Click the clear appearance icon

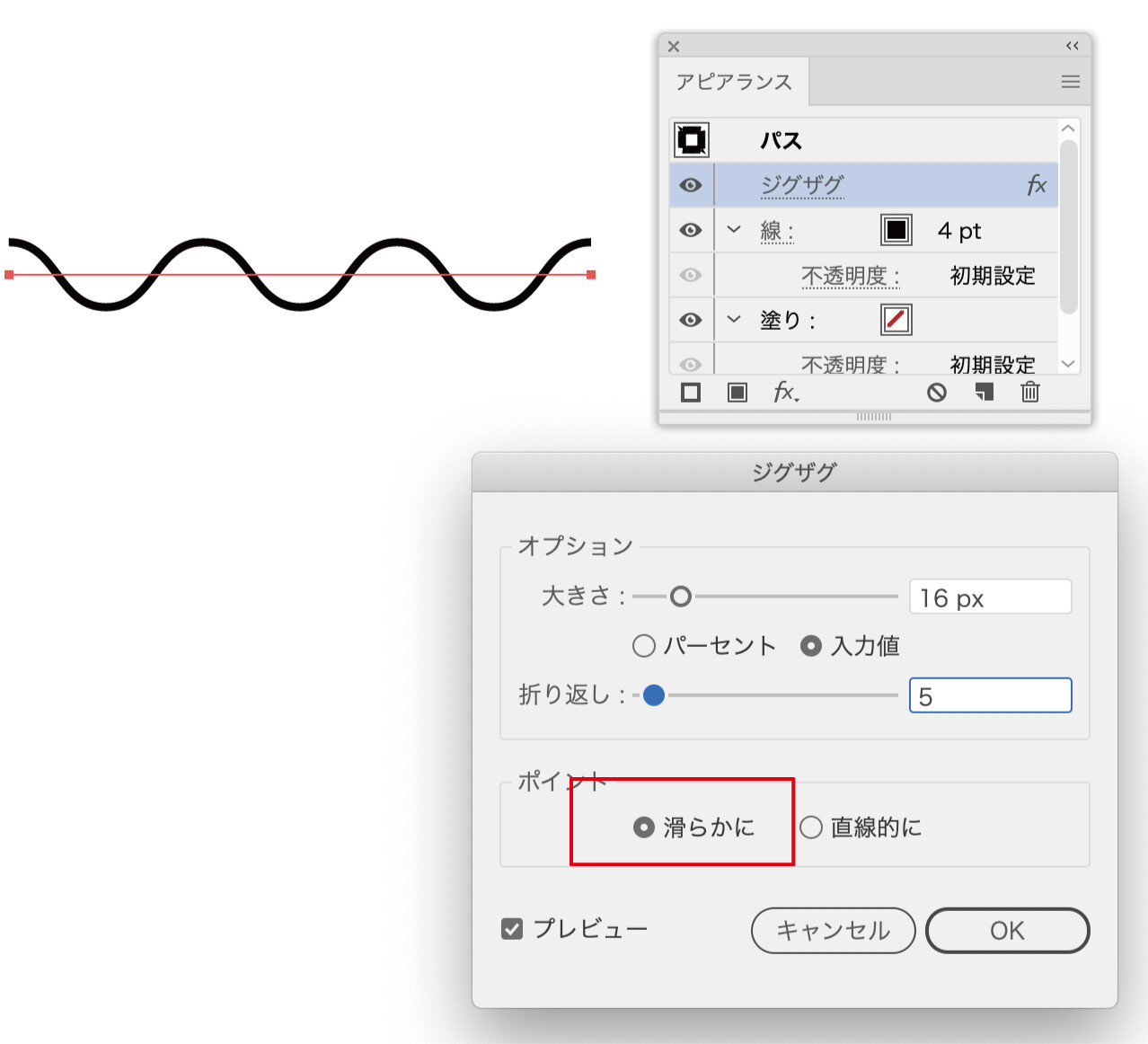[x=937, y=393]
